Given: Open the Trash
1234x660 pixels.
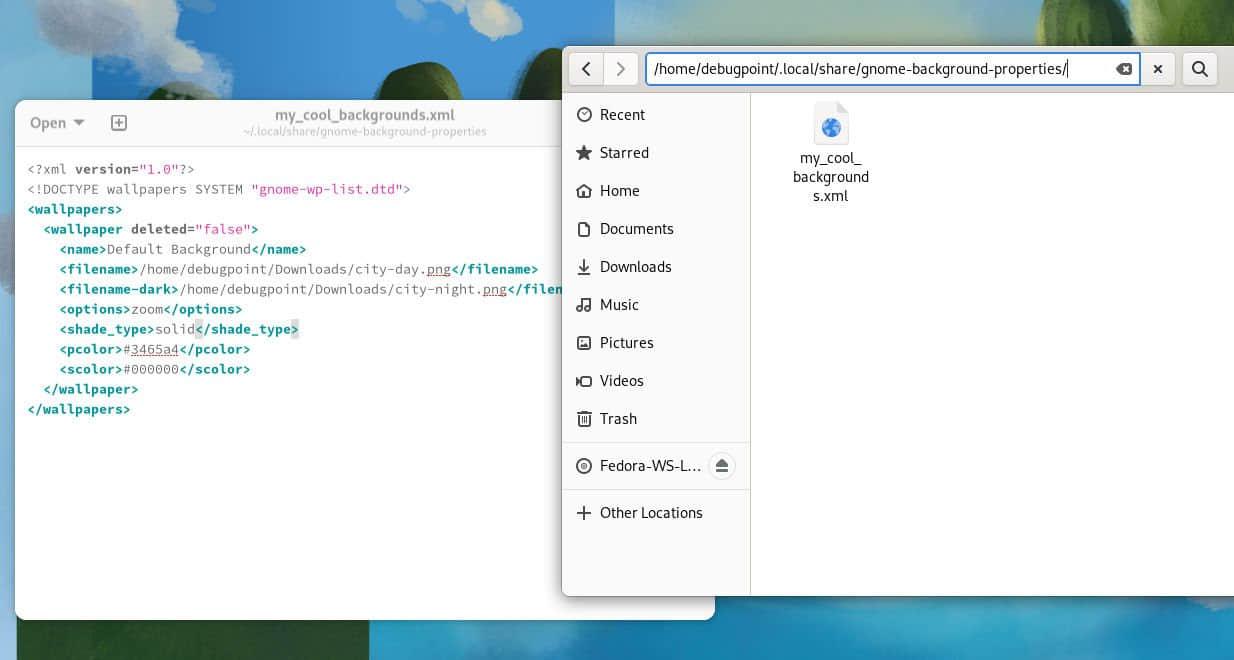Looking at the screenshot, I should pyautogui.click(x=618, y=419).
